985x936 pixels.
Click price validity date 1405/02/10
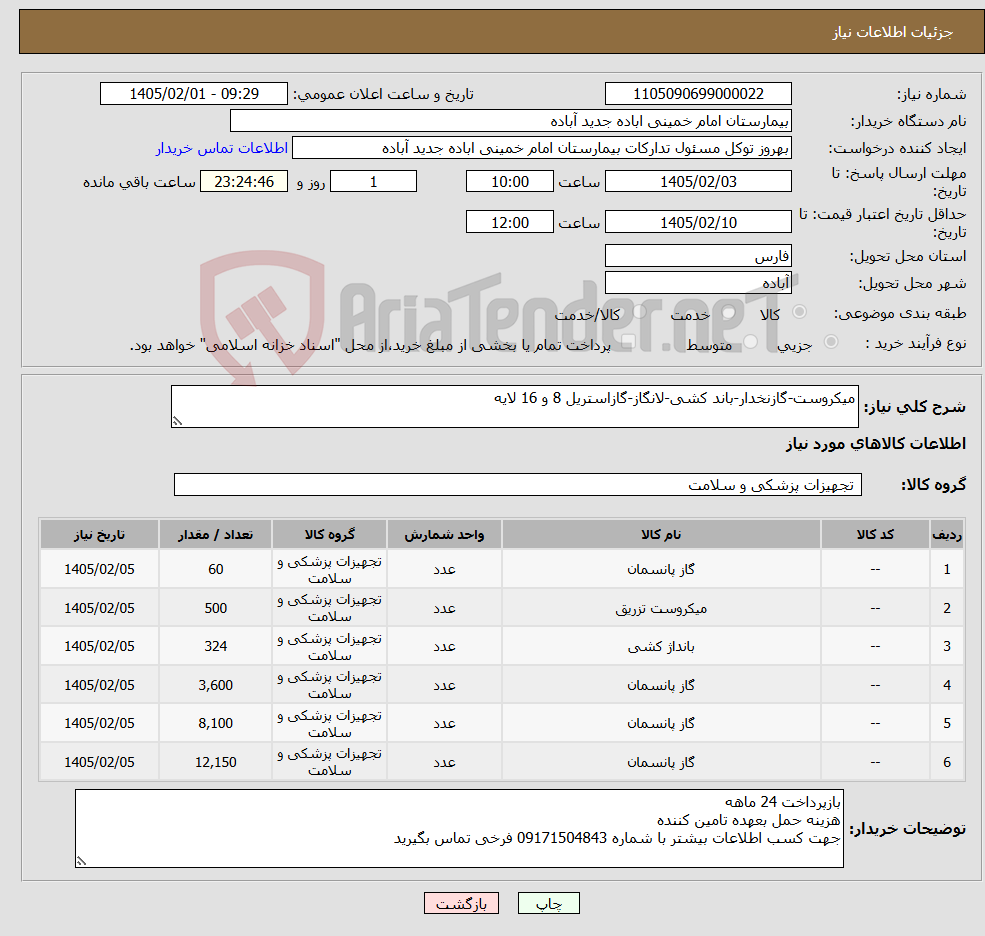point(698,222)
